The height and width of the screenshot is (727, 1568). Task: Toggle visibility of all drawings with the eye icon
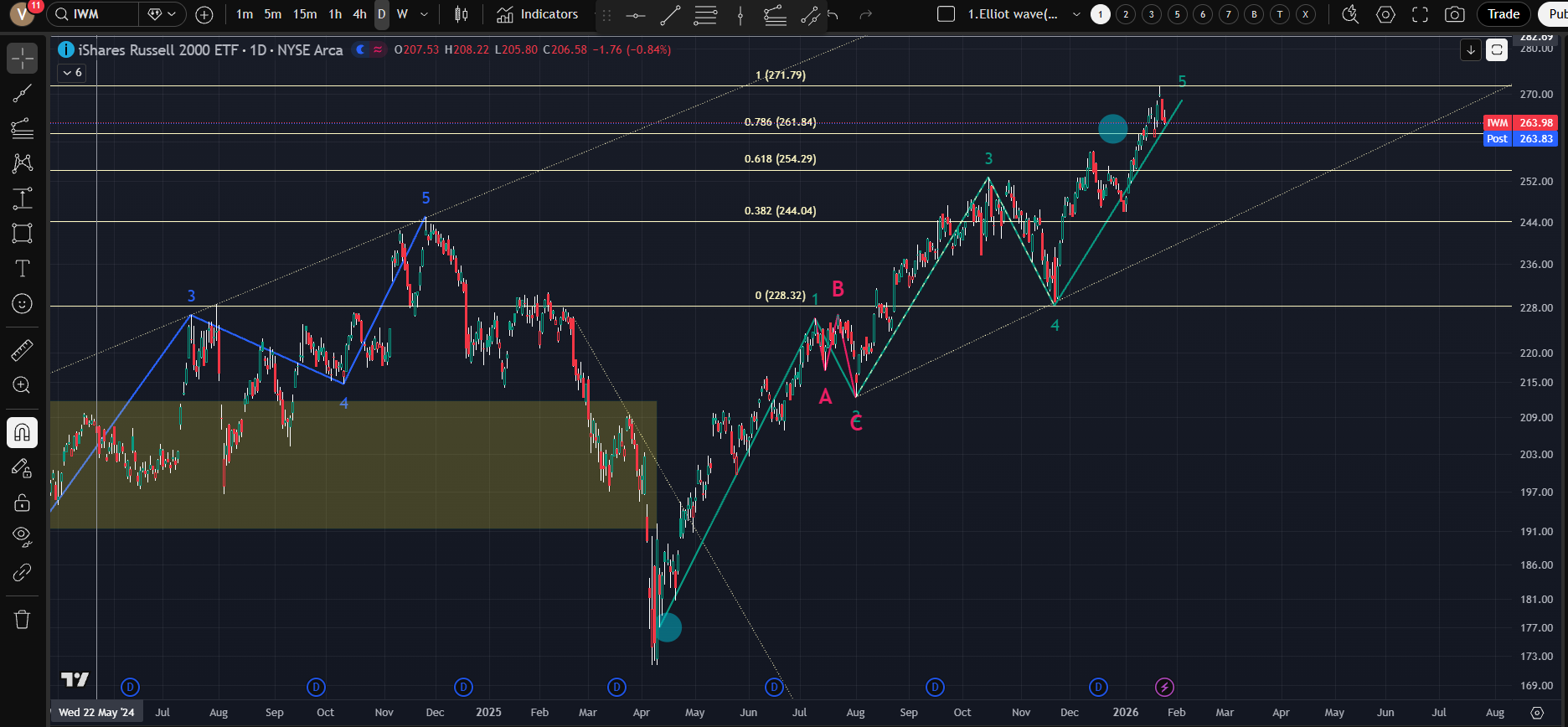tap(23, 536)
